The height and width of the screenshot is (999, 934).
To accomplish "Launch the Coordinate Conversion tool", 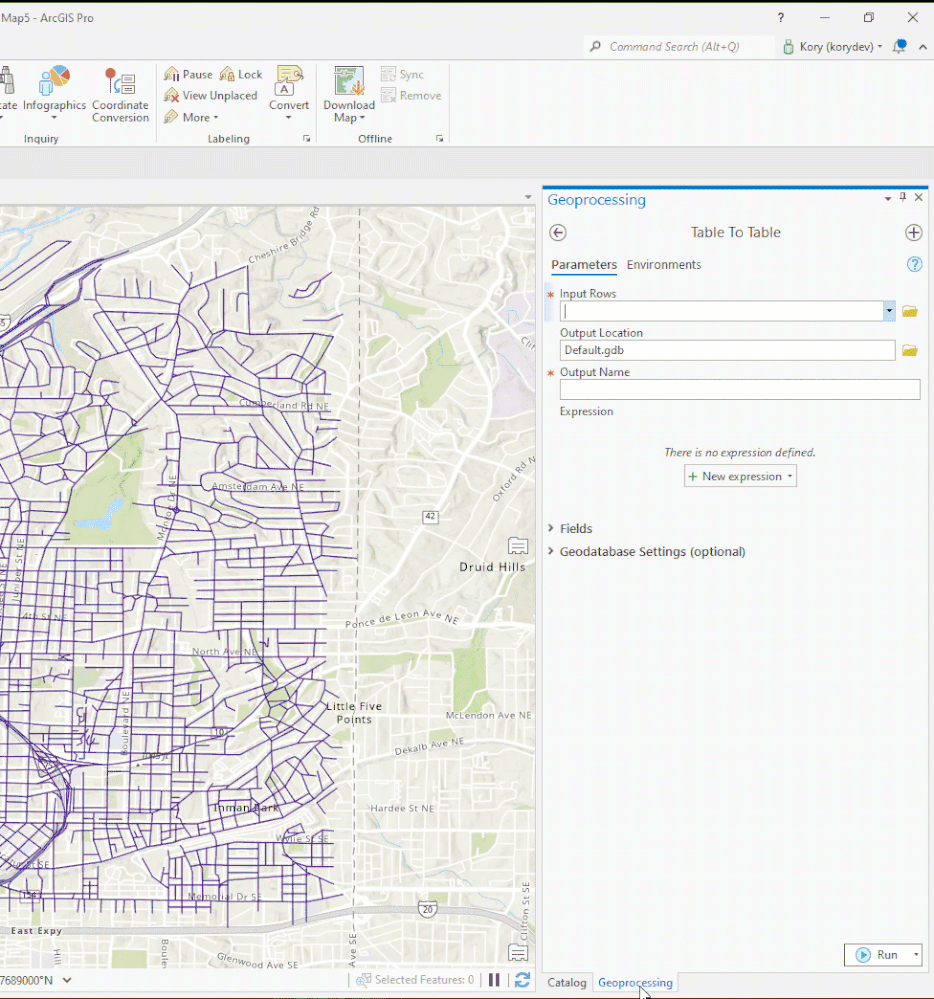I will (x=120, y=95).
